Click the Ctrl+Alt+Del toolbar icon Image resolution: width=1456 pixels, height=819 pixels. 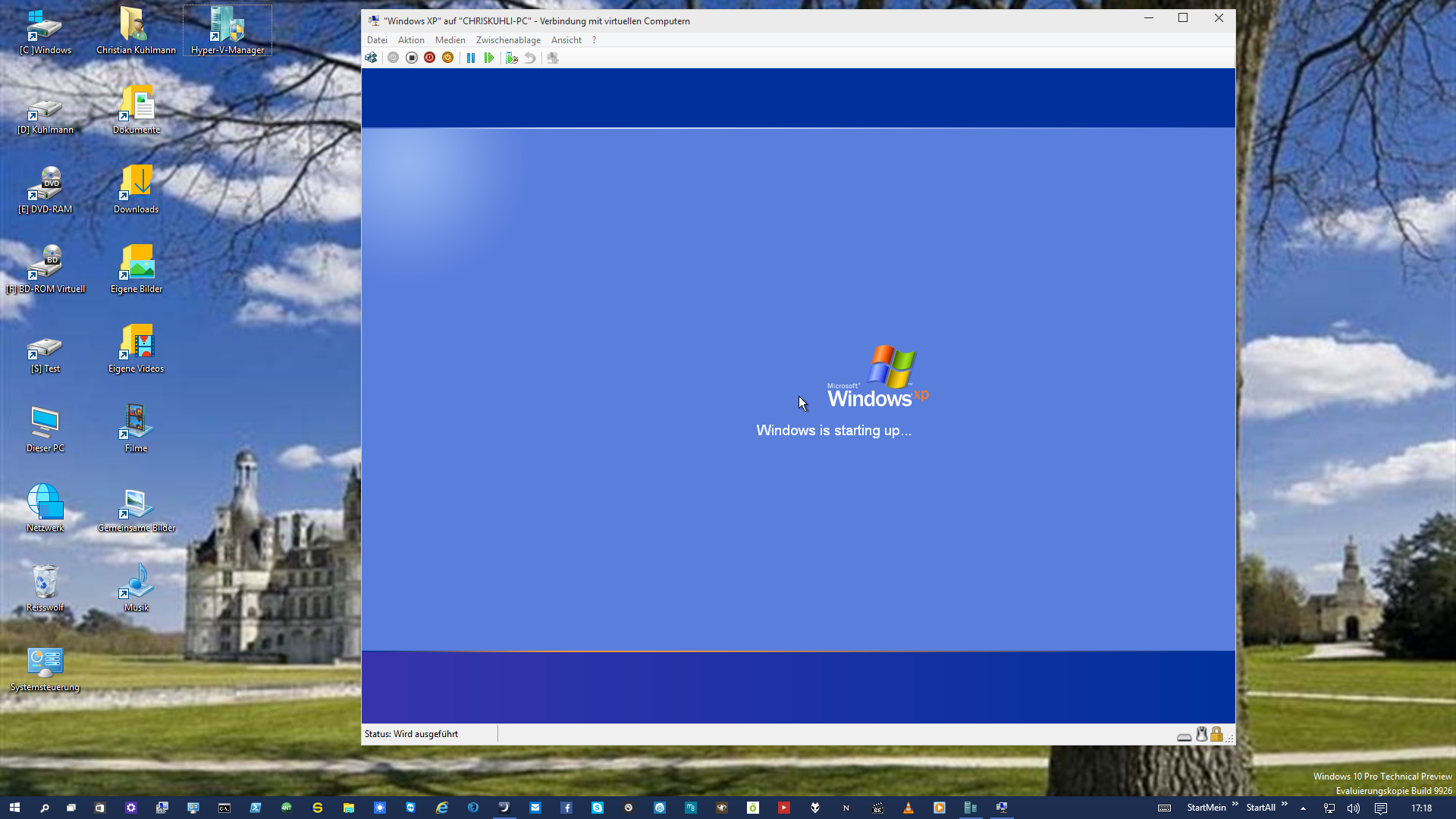coord(371,58)
